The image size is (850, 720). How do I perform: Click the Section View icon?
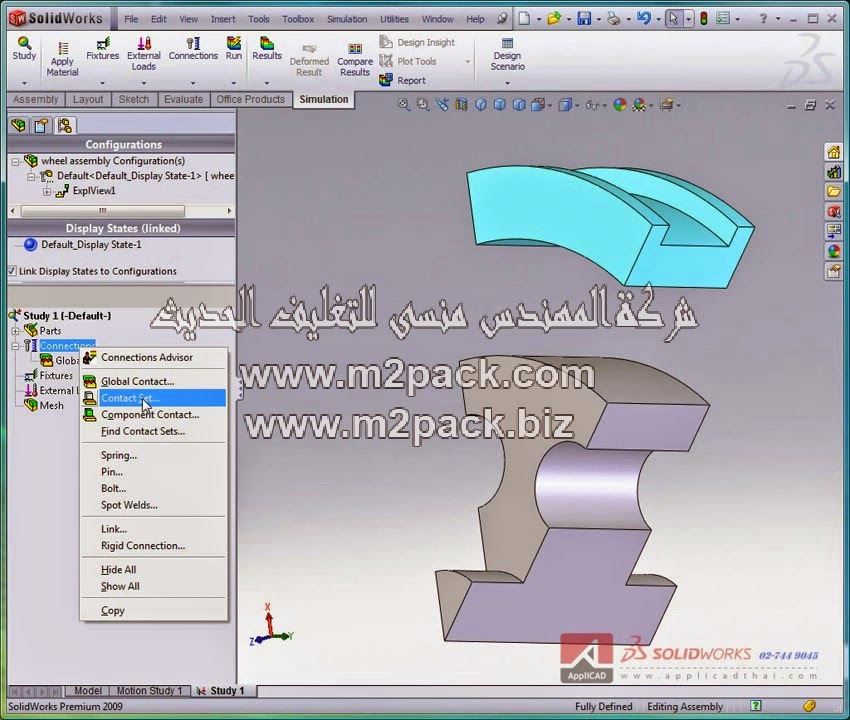(461, 105)
